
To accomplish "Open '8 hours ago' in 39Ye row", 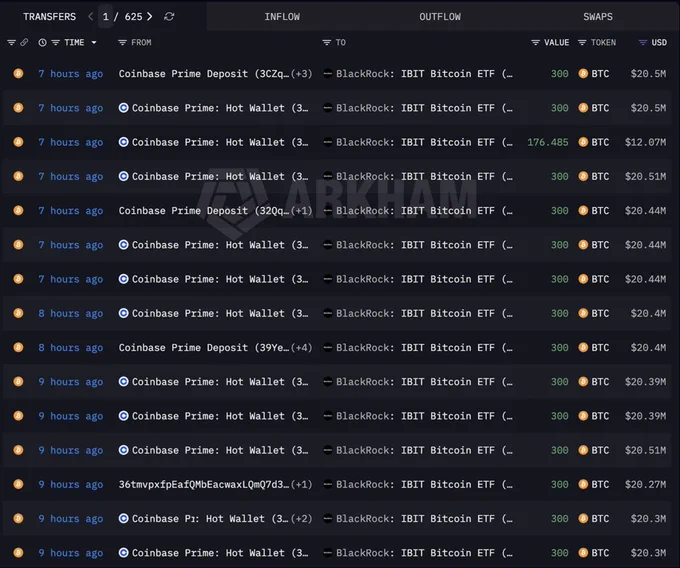I will (71, 347).
